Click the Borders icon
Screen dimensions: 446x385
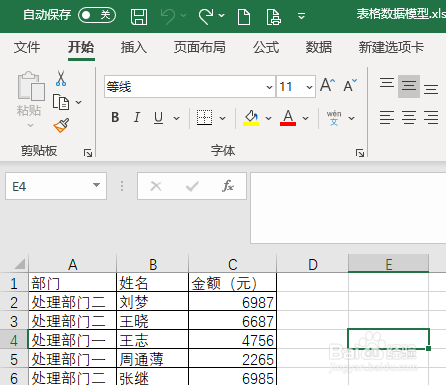coord(204,118)
